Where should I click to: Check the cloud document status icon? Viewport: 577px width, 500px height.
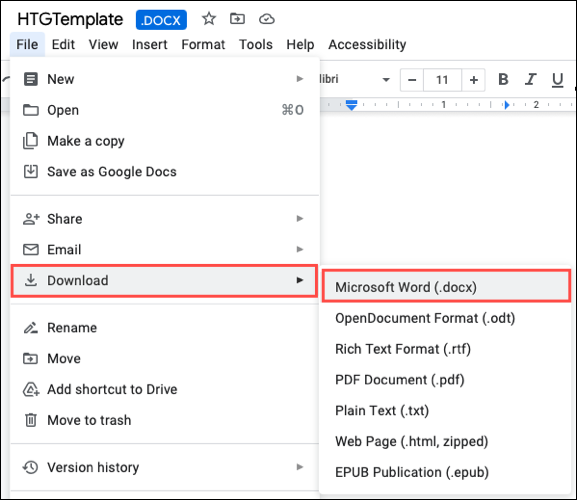point(266,19)
